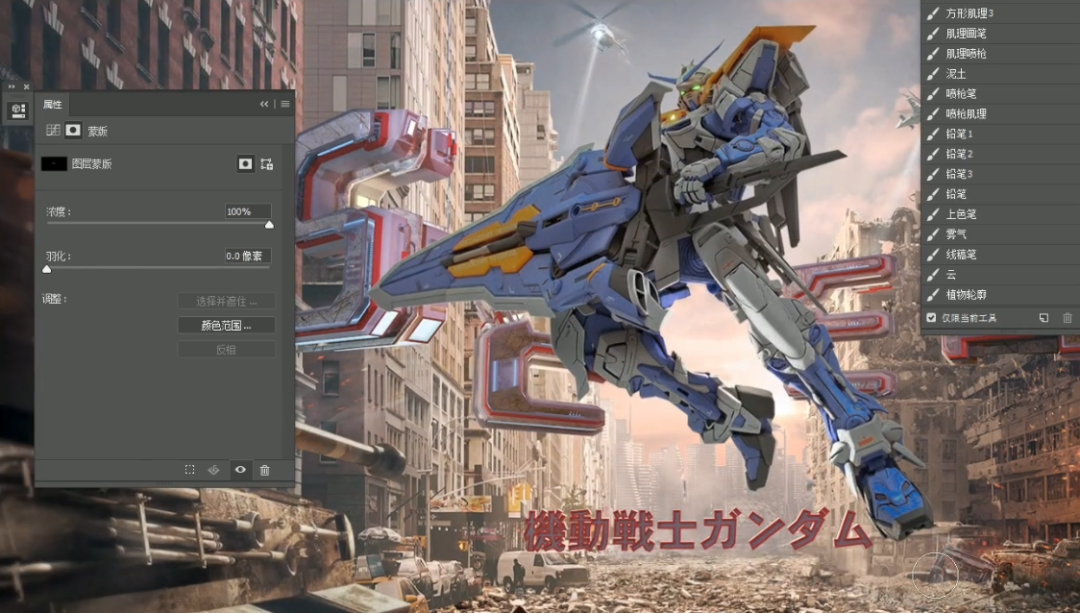Delete the mask with Properties trash icon
This screenshot has height=613, width=1080.
tap(264, 470)
